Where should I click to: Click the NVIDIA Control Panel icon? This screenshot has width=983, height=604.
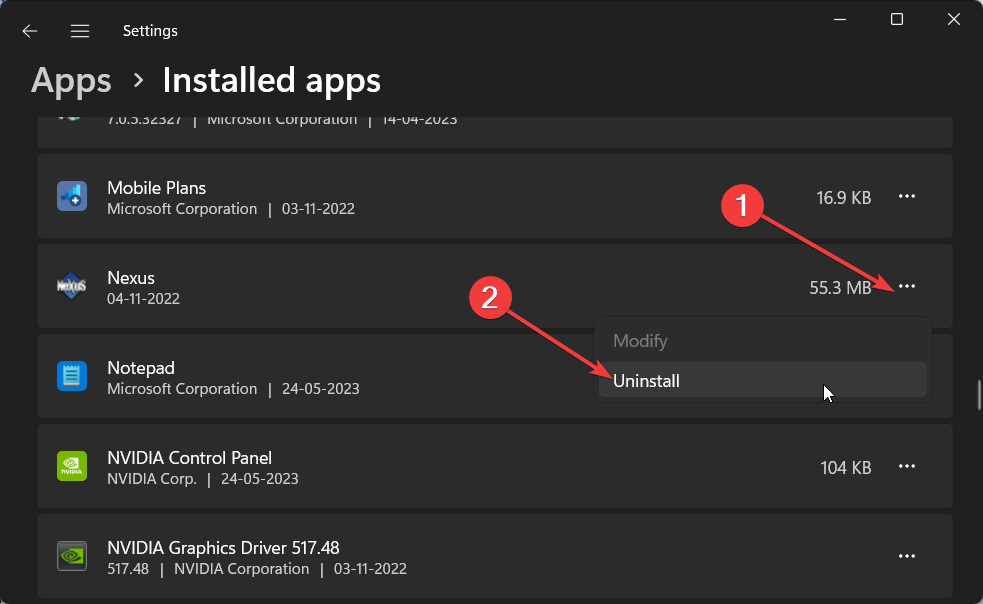pos(72,466)
